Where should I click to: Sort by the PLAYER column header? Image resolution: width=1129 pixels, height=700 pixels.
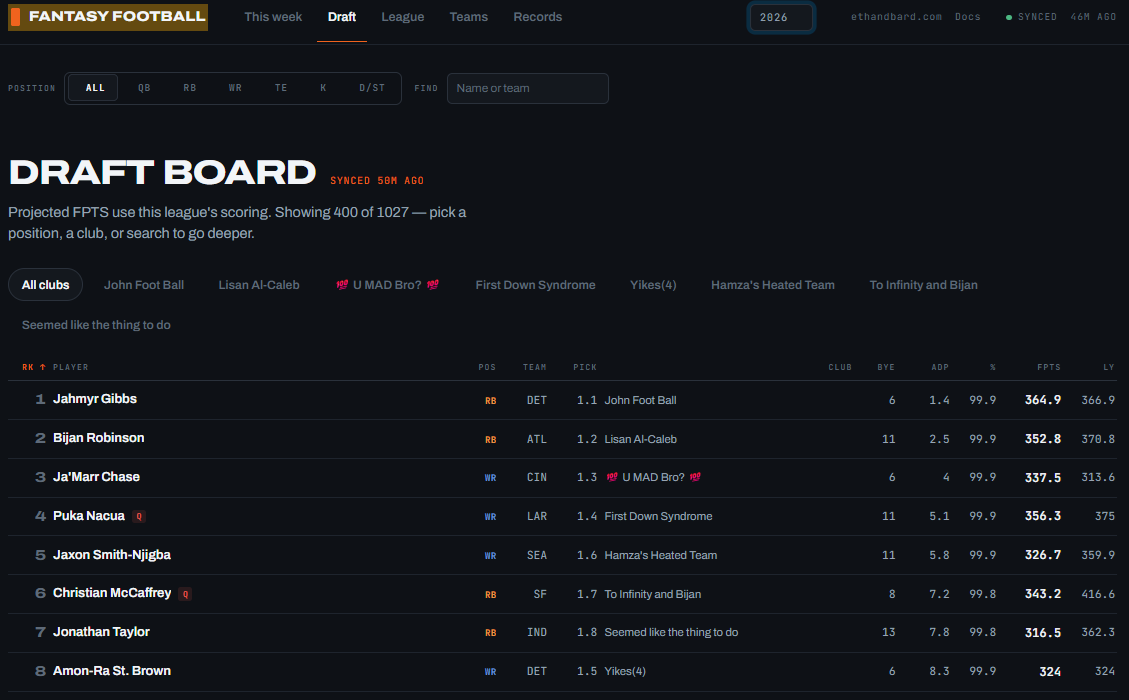tap(71, 367)
